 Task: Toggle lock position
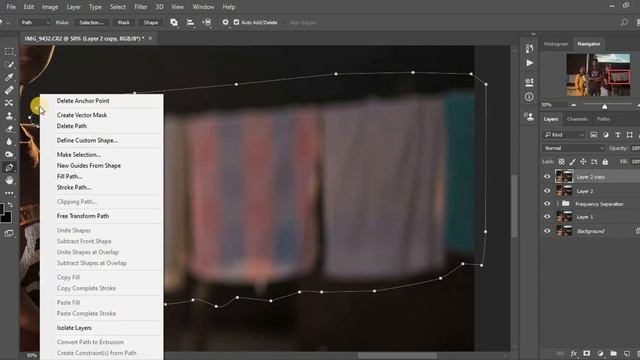coord(583,162)
